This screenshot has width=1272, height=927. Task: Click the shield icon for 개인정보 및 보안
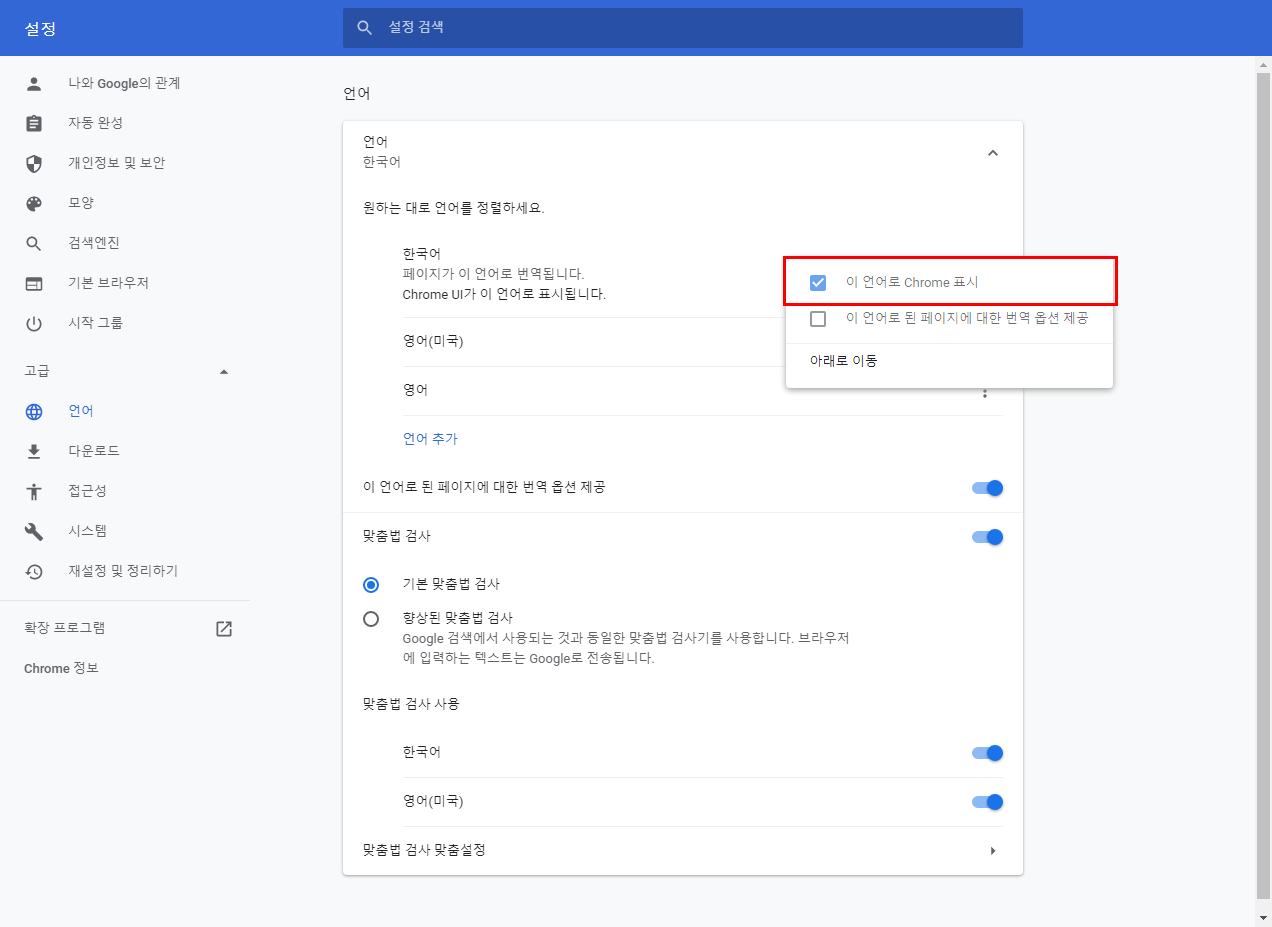[34, 163]
